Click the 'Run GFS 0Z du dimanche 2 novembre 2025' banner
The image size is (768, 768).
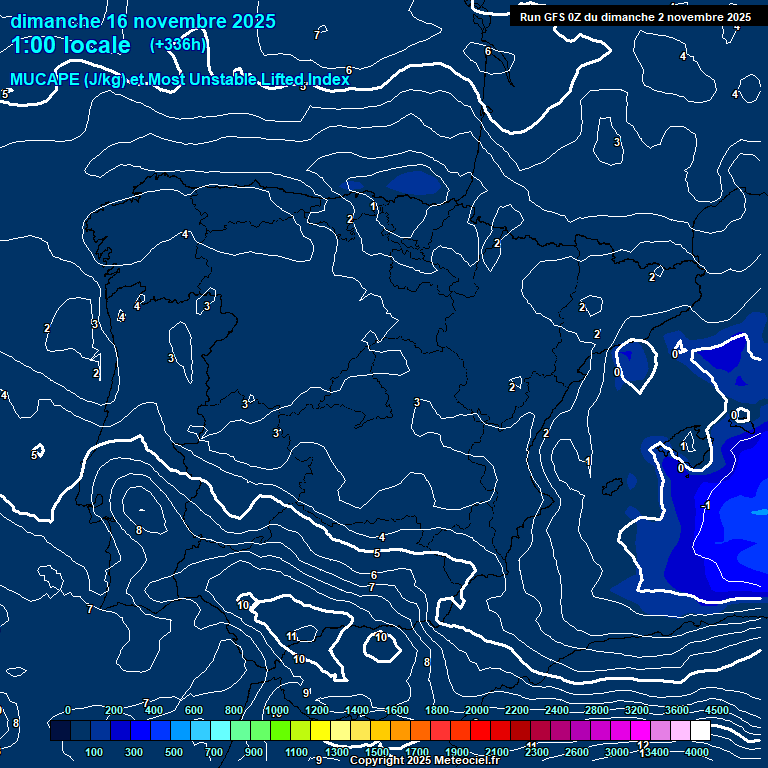coord(635,17)
